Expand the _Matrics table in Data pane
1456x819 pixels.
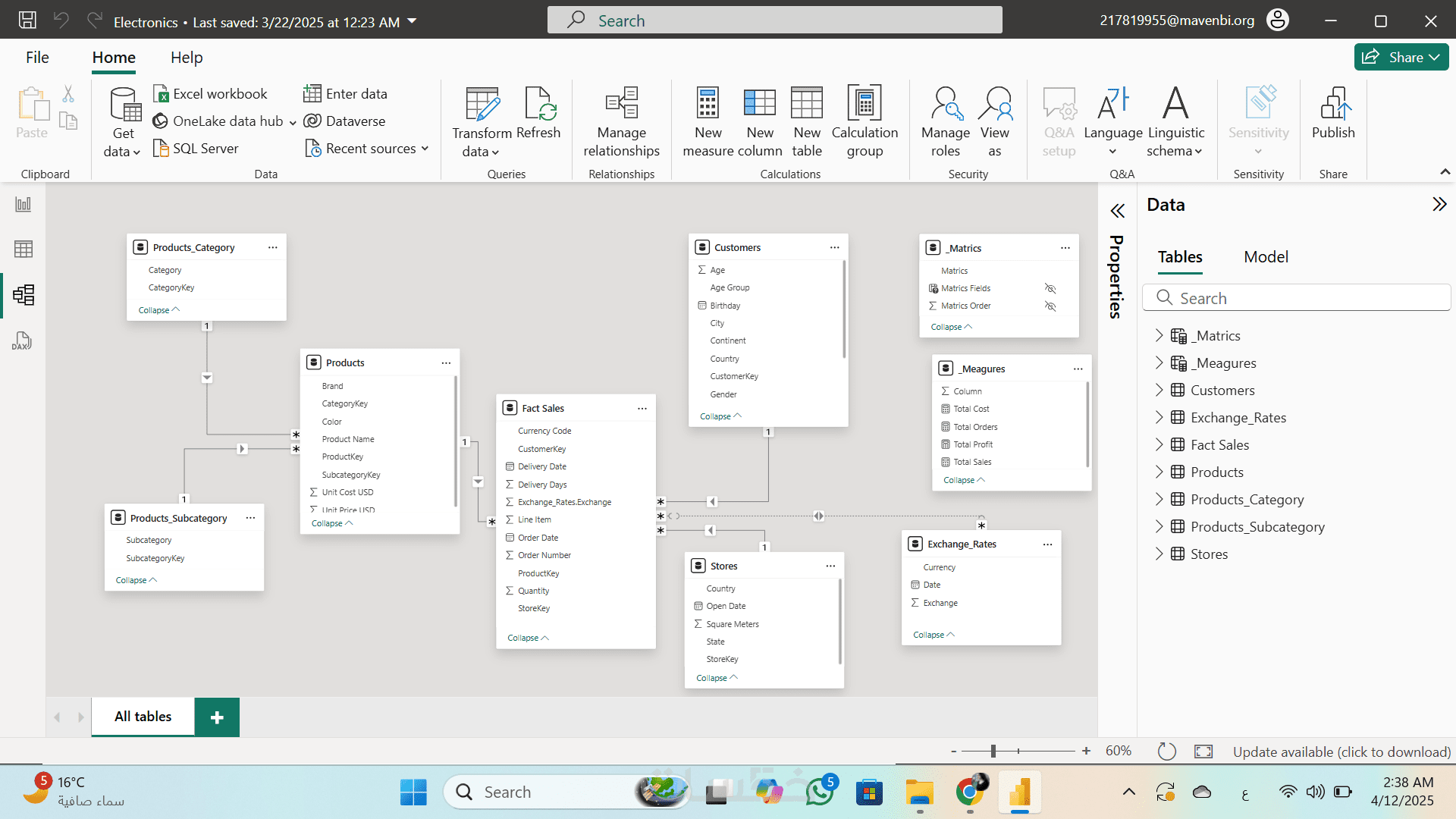tap(1159, 335)
